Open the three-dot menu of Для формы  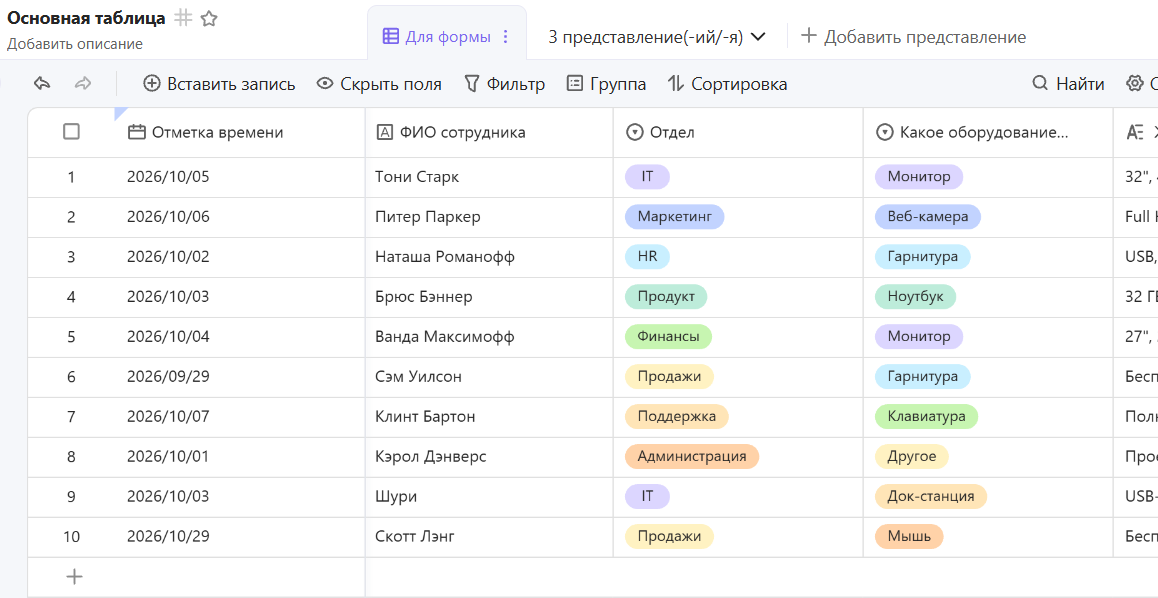click(506, 36)
